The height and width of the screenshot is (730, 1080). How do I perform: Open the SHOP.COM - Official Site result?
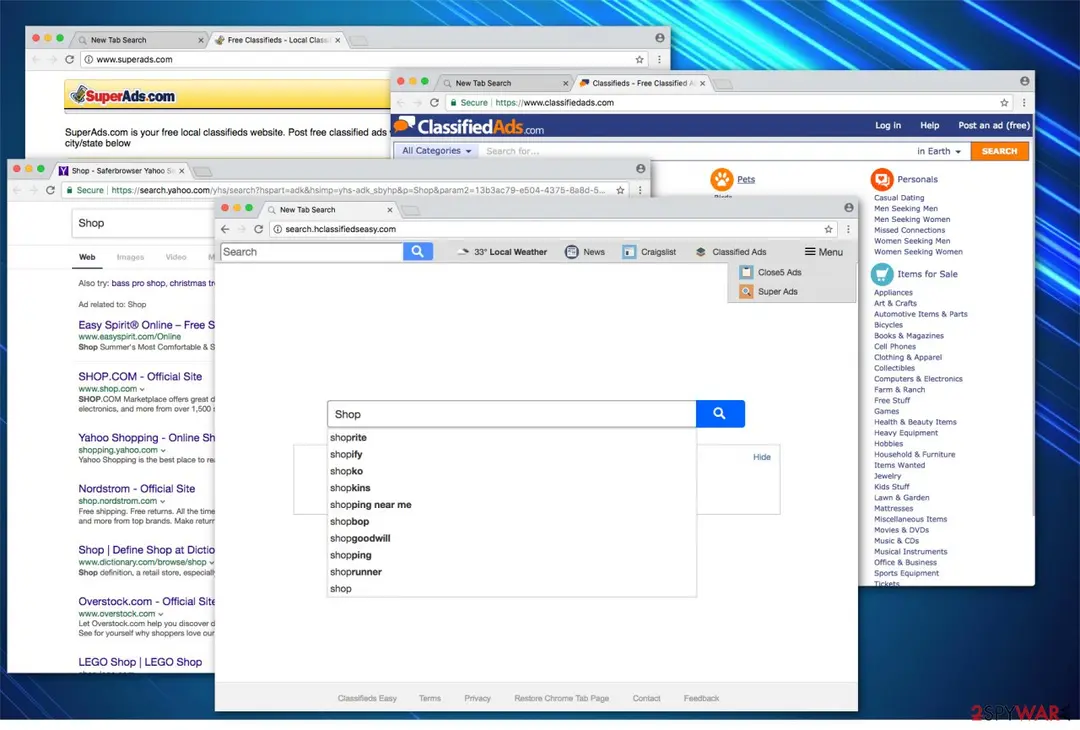140,377
